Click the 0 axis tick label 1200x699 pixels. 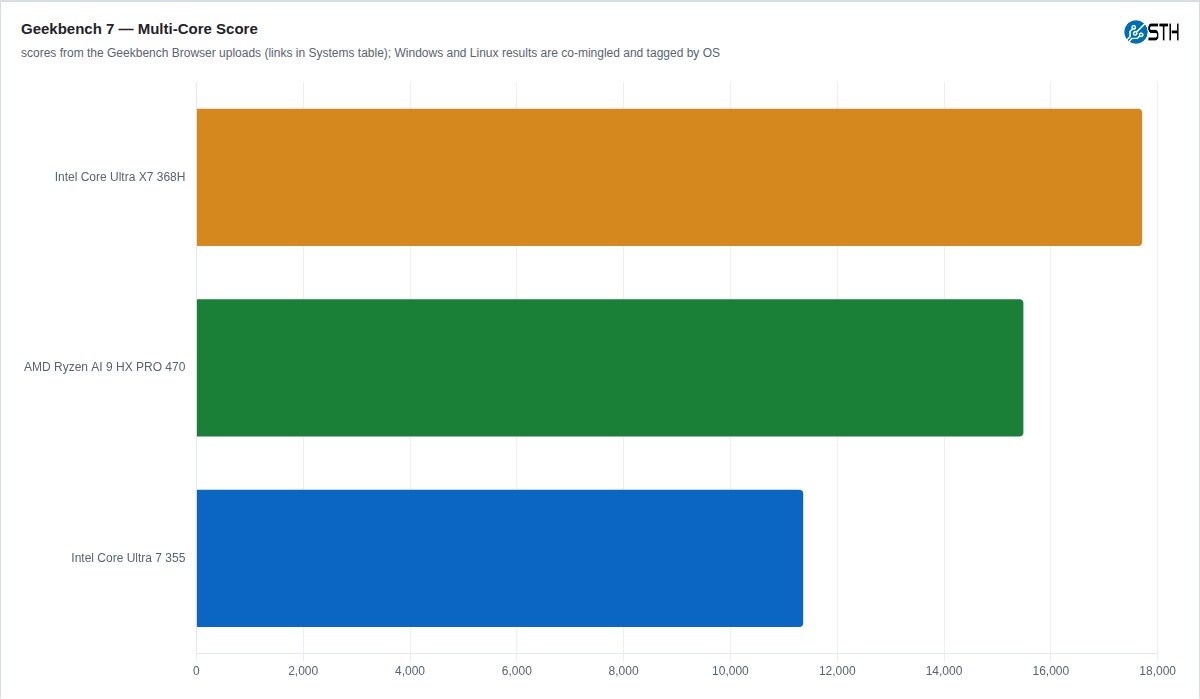[196, 670]
